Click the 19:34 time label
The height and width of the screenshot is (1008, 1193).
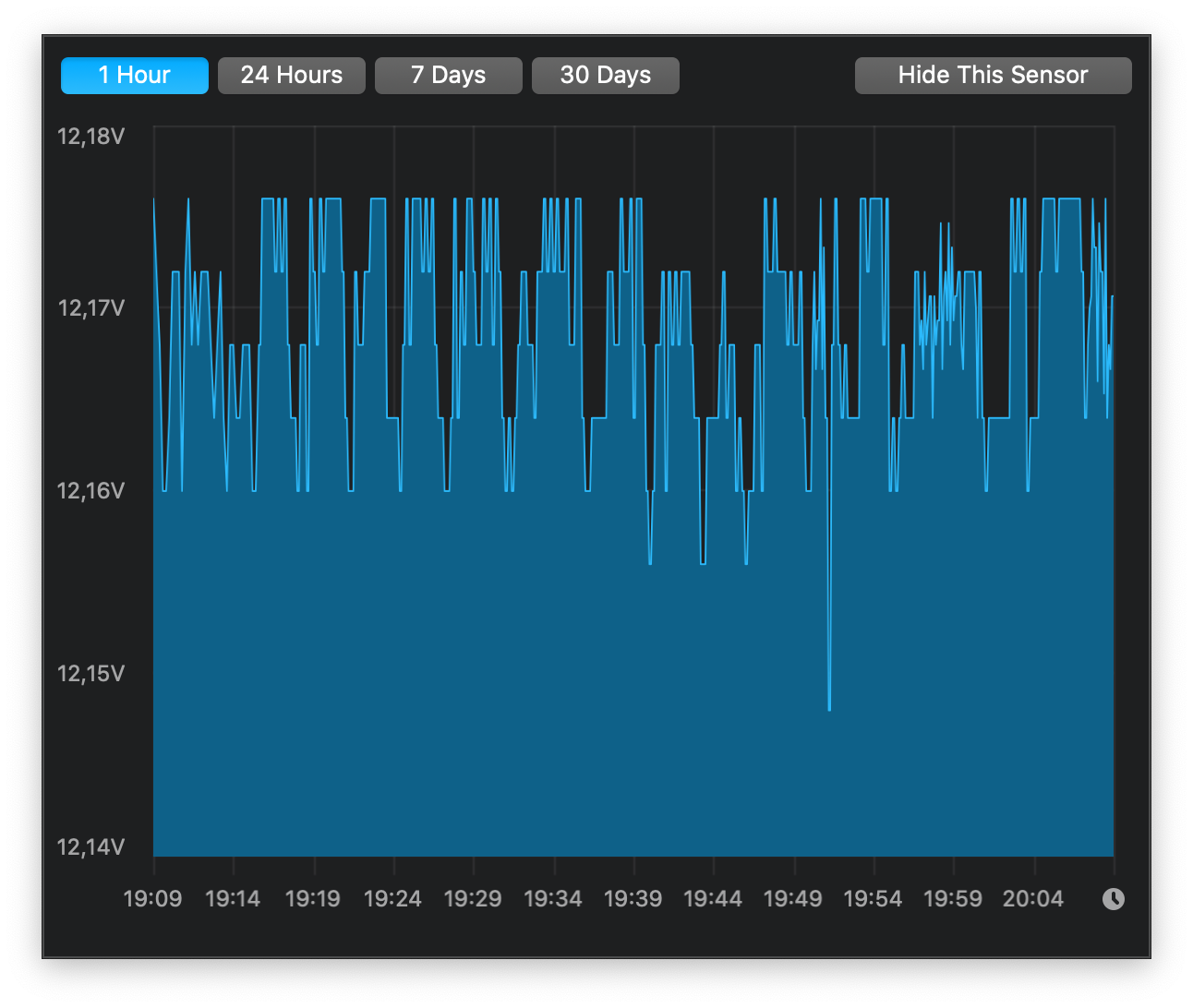coord(553,899)
